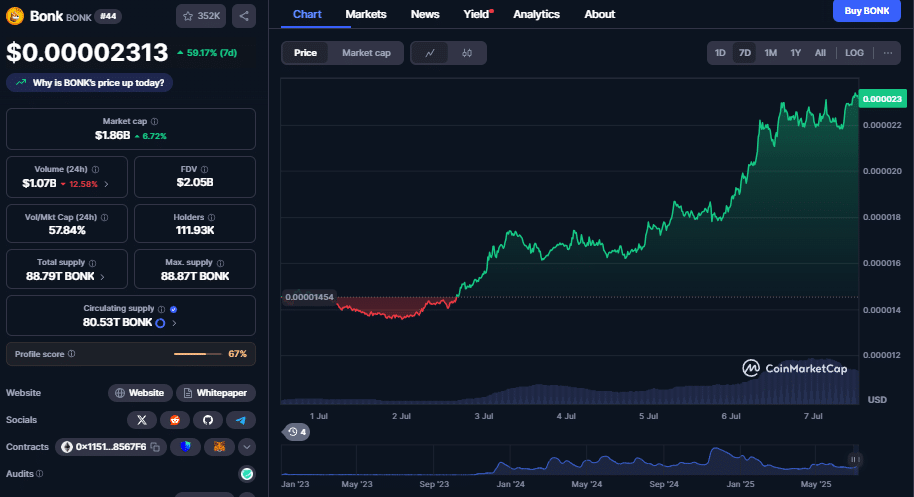Open the share icon button
Viewport: 914px width, 497px height.
(244, 16)
